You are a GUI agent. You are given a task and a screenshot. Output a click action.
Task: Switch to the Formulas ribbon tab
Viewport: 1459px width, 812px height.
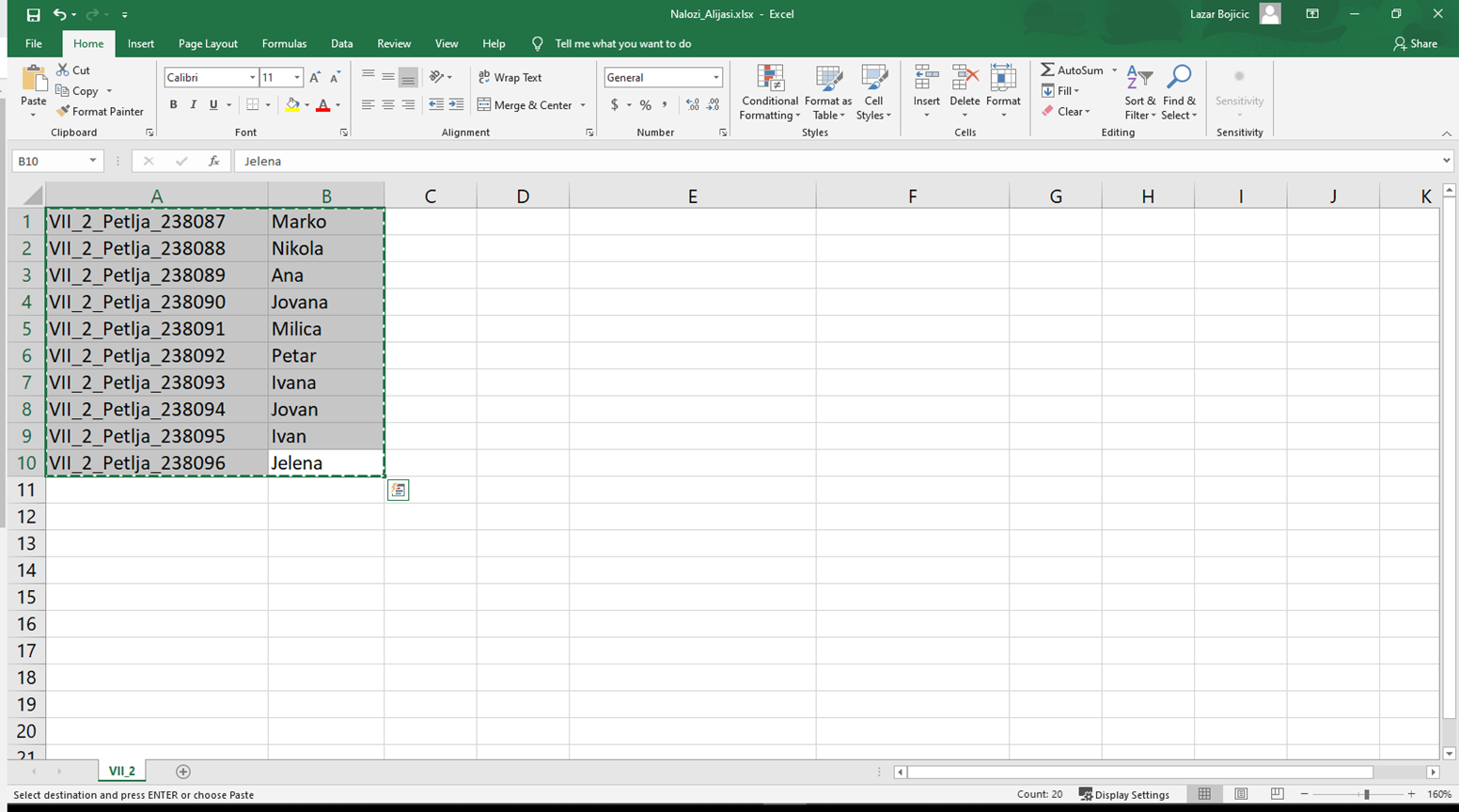[284, 44]
